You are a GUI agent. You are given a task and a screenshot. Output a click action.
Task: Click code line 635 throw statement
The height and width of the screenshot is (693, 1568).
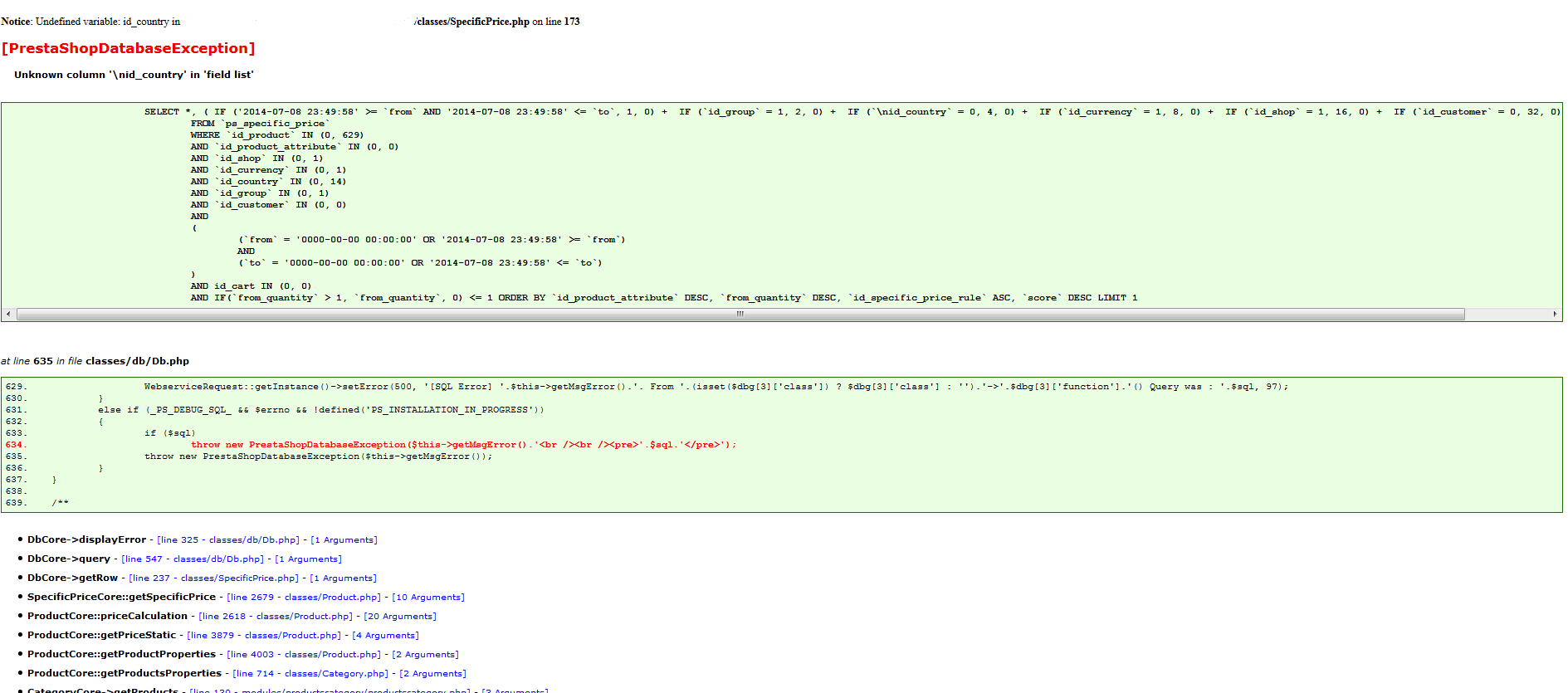[x=318, y=456]
